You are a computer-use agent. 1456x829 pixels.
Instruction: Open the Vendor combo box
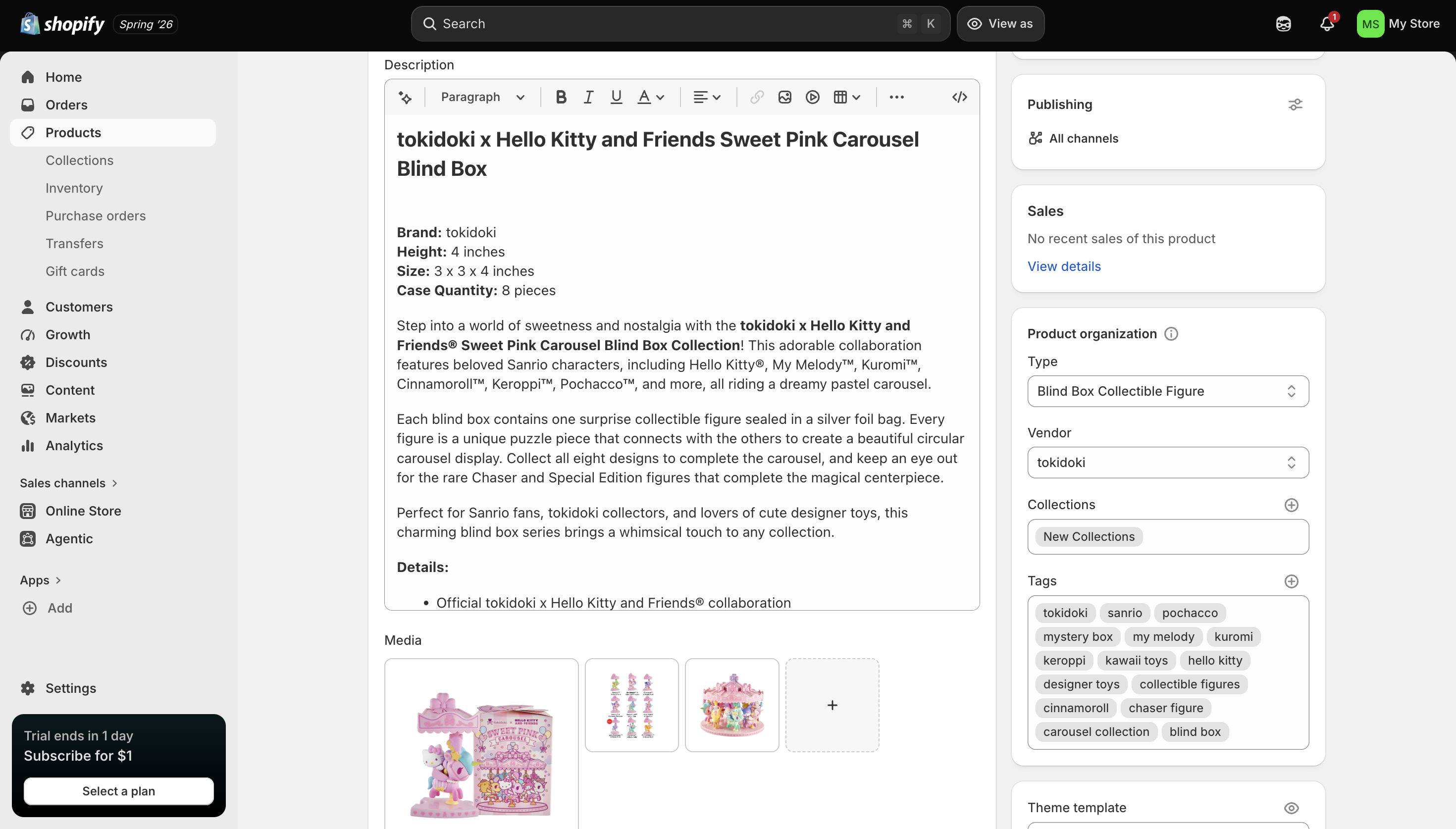(1167, 463)
